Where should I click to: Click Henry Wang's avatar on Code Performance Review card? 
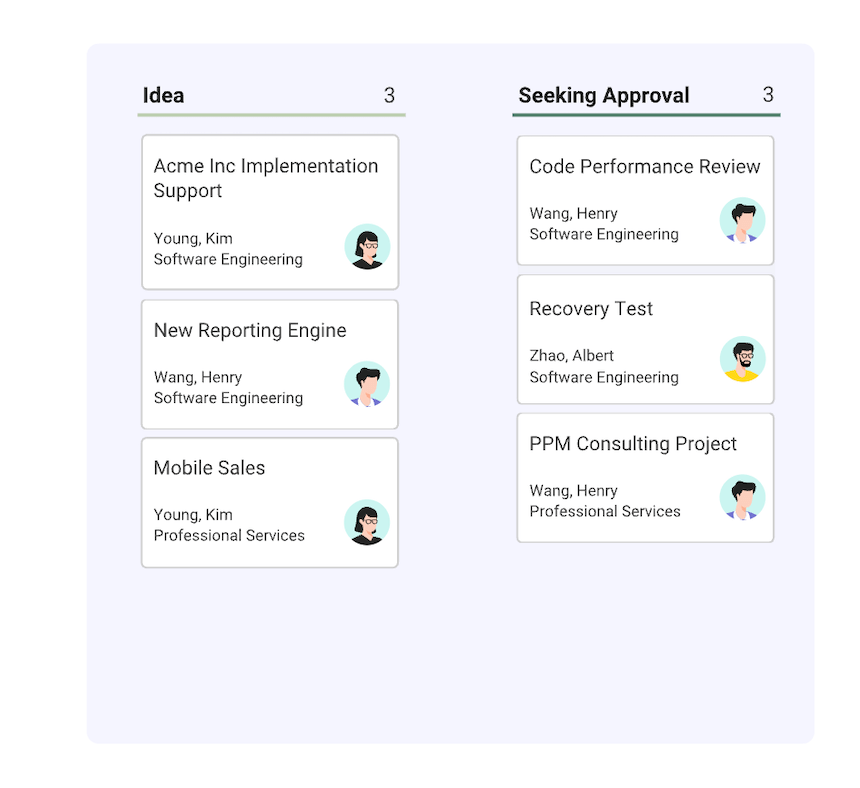coord(742,220)
